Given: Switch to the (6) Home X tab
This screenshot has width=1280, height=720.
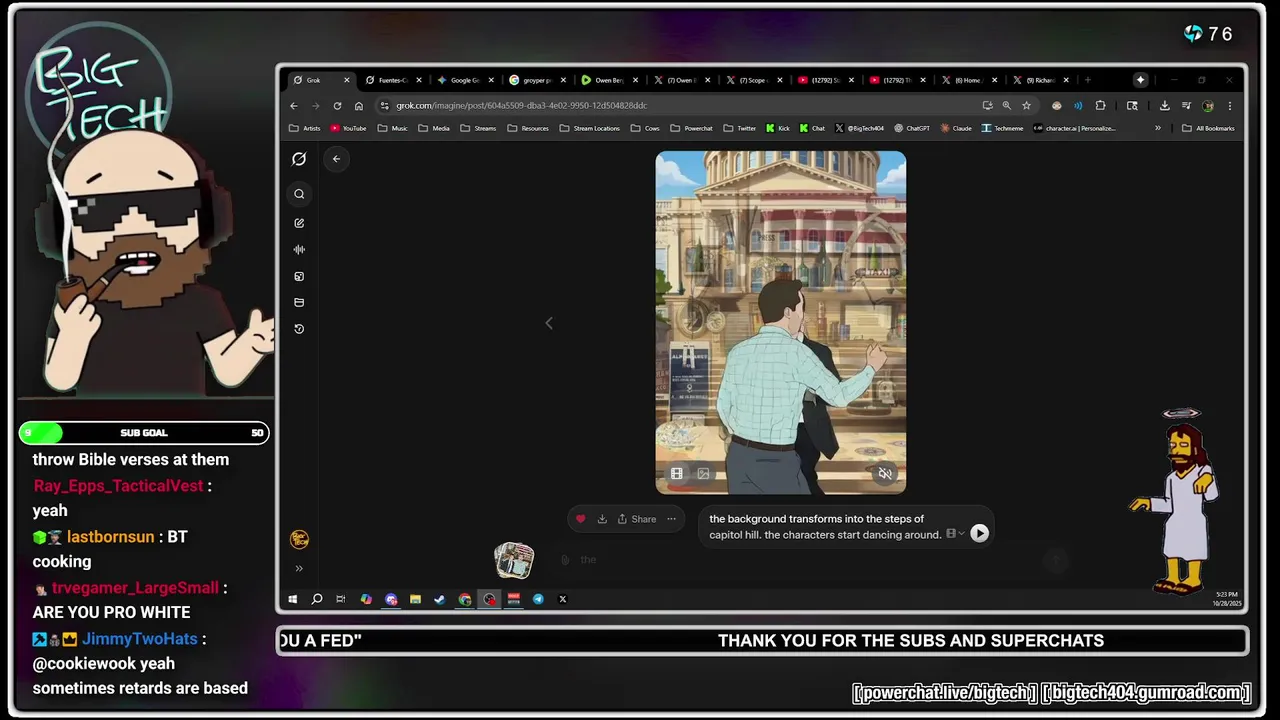Looking at the screenshot, I should click(x=968, y=80).
